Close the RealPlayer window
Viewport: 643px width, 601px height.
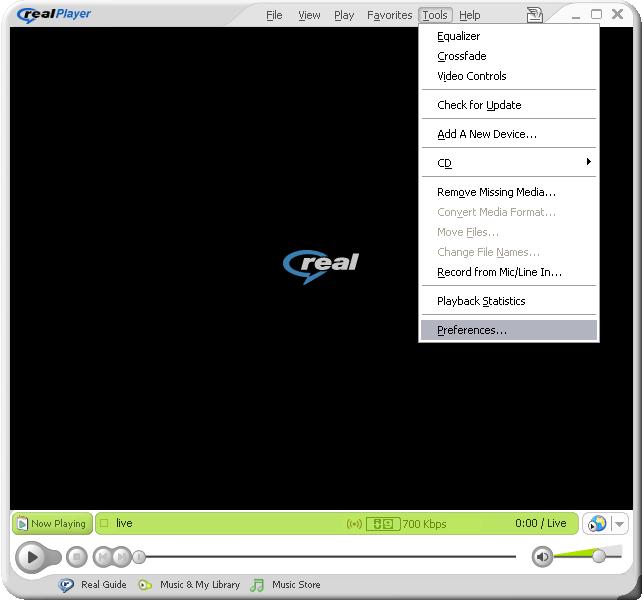[x=617, y=14]
